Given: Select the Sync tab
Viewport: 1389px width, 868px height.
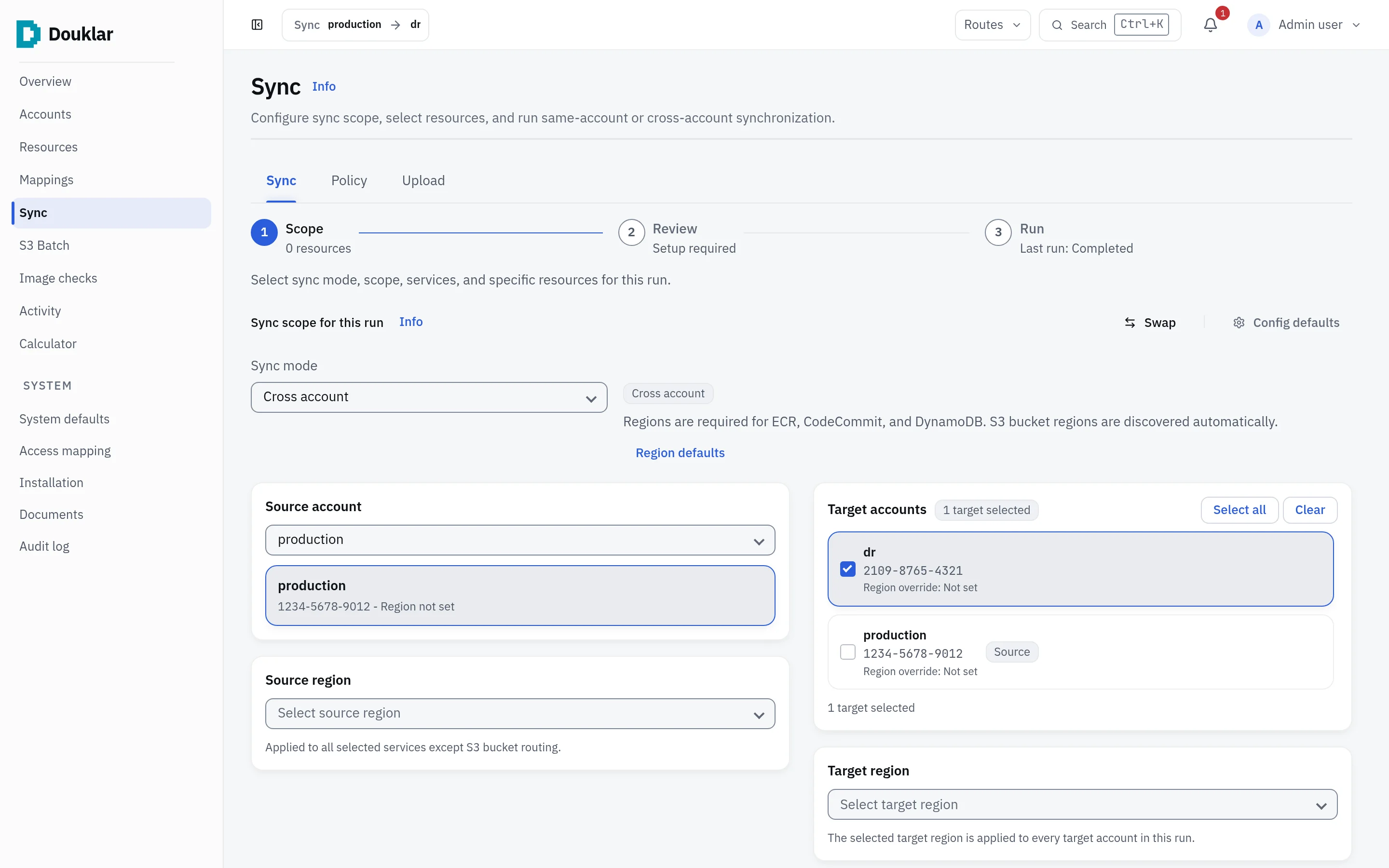Looking at the screenshot, I should point(281,181).
